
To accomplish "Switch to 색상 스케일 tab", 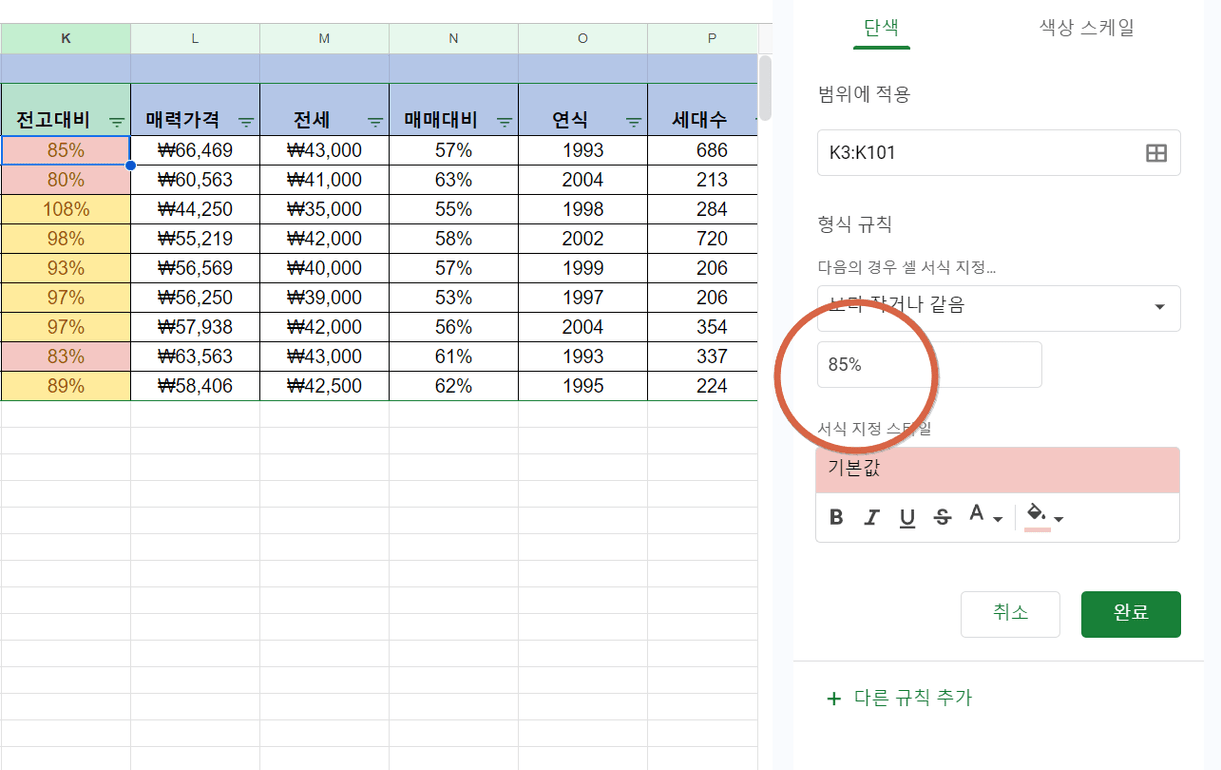I will point(1087,27).
